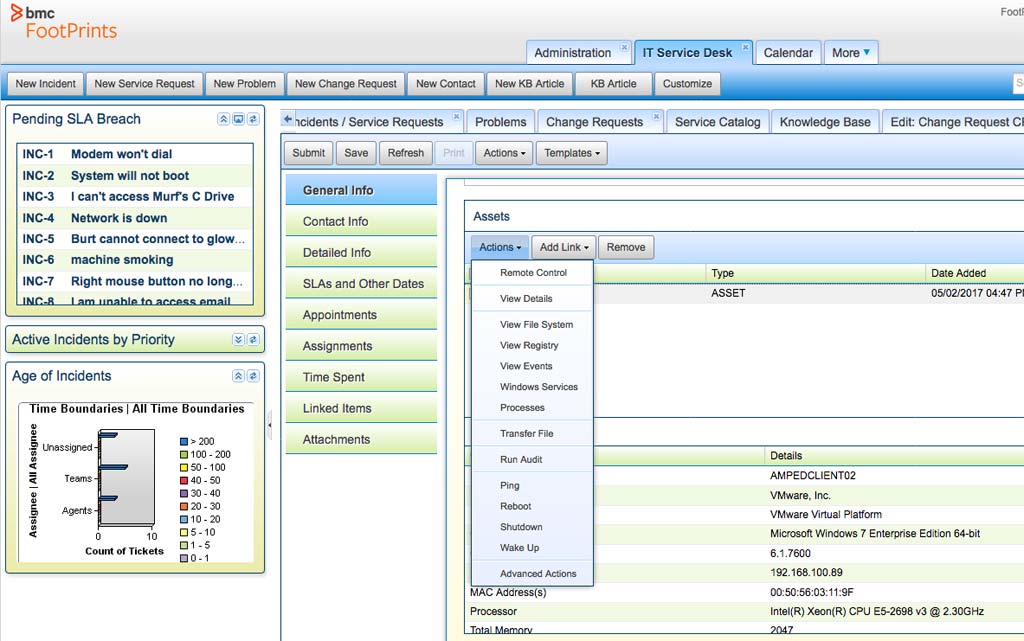Select the Linked Items section

click(361, 409)
